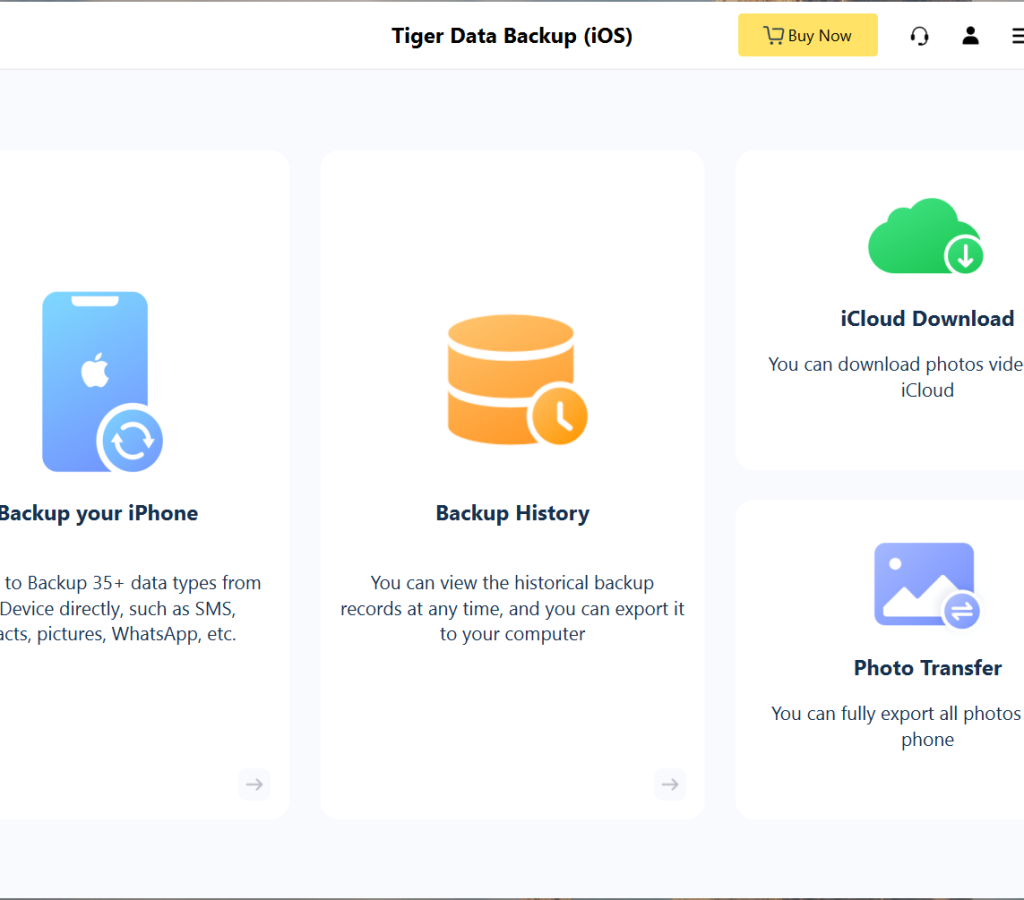Image resolution: width=1024 pixels, height=900 pixels.
Task: Click the arrow on the iPhone backup card
Action: pos(254,784)
